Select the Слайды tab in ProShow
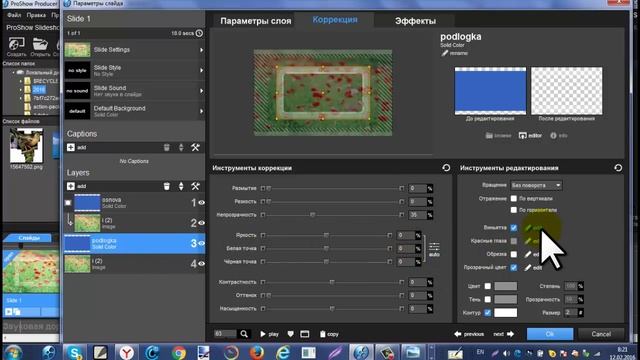Screen dimensions: 640x360 [29, 238]
